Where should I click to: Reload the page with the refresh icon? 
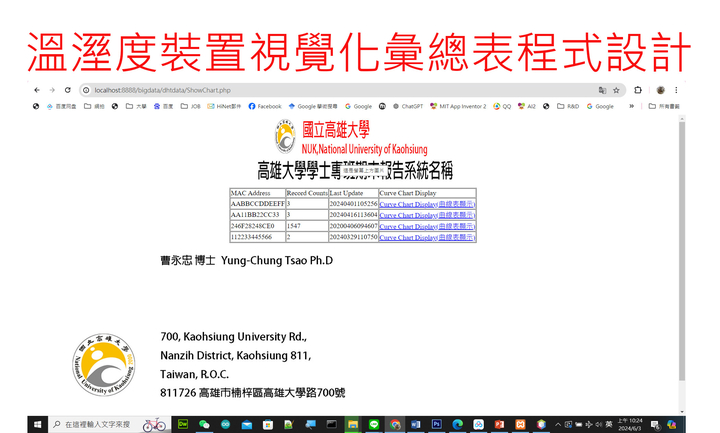click(67, 90)
